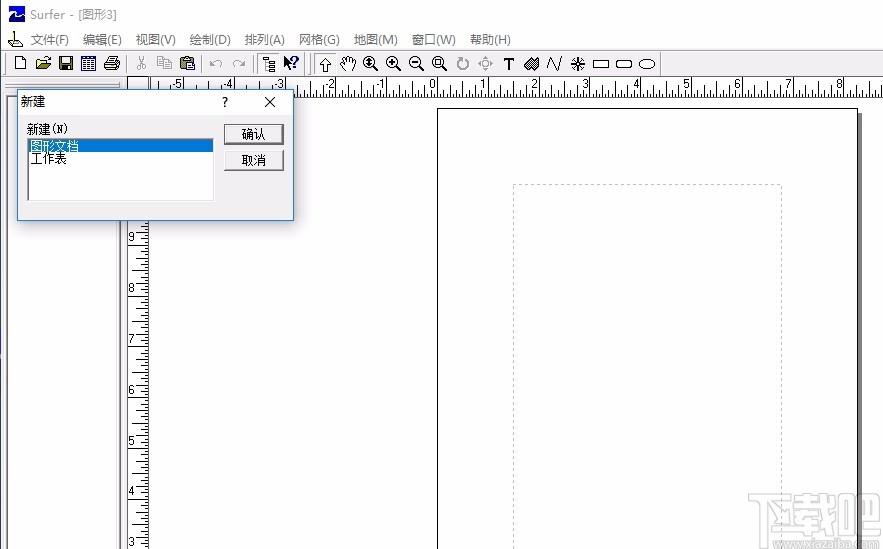
Task: Click the zoom rectangle icon
Action: coord(439,64)
